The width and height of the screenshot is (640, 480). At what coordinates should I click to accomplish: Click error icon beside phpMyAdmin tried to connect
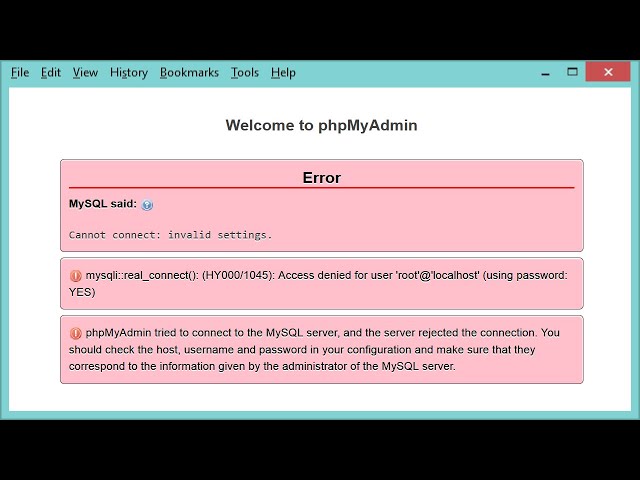pyautogui.click(x=76, y=333)
